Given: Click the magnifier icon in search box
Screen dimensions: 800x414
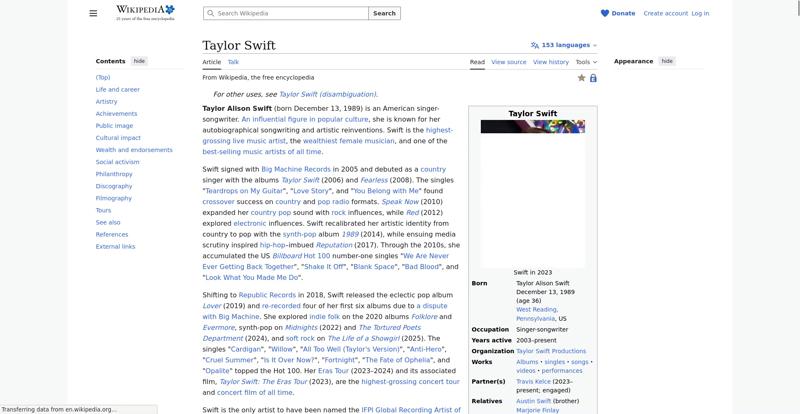Looking at the screenshot, I should pos(210,13).
